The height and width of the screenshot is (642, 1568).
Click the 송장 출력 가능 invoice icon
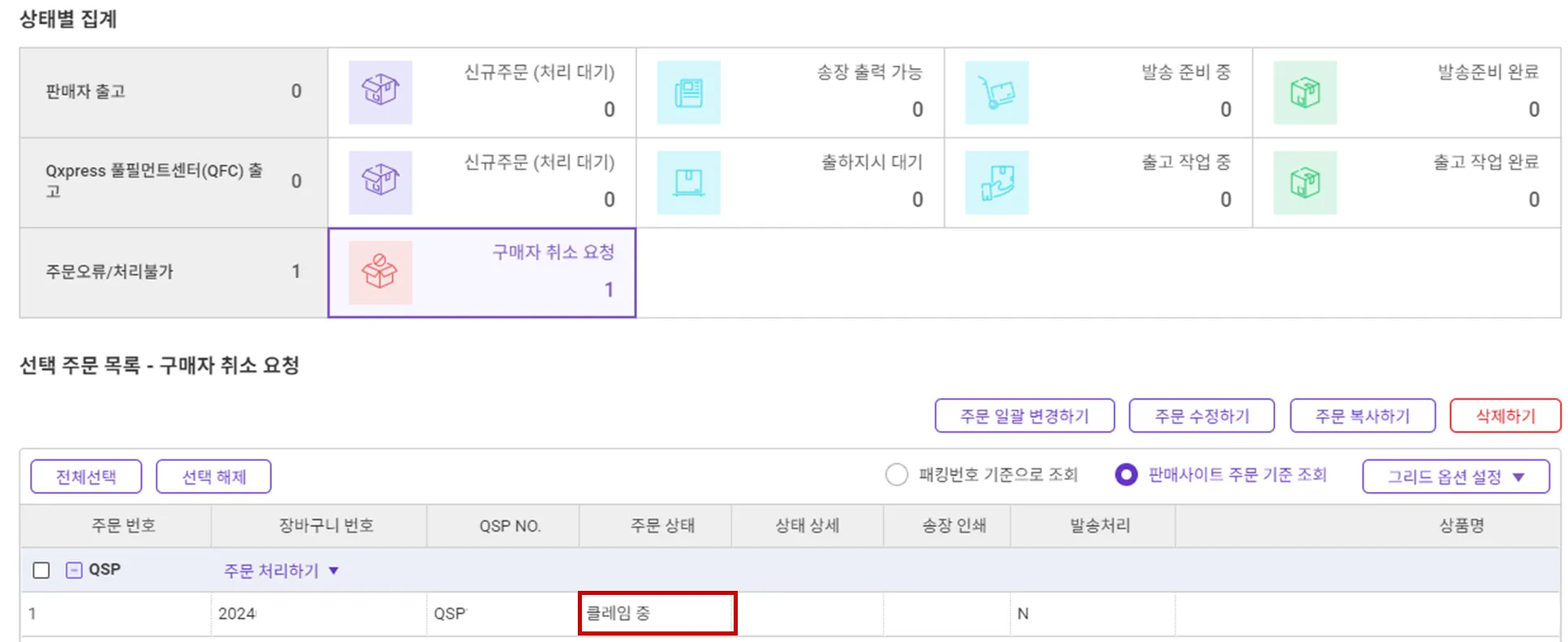(x=688, y=92)
